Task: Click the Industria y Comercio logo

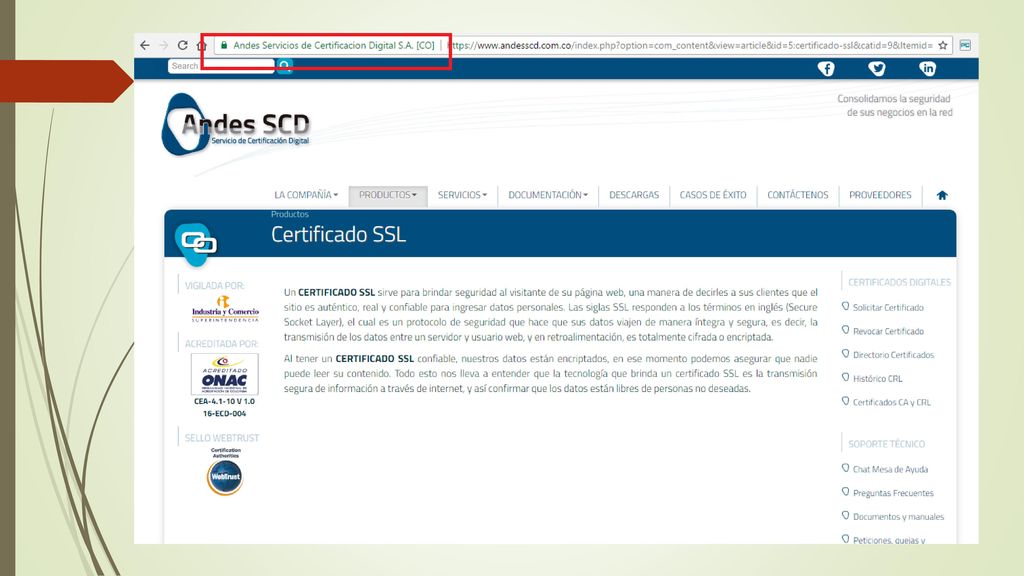Action: (x=225, y=310)
